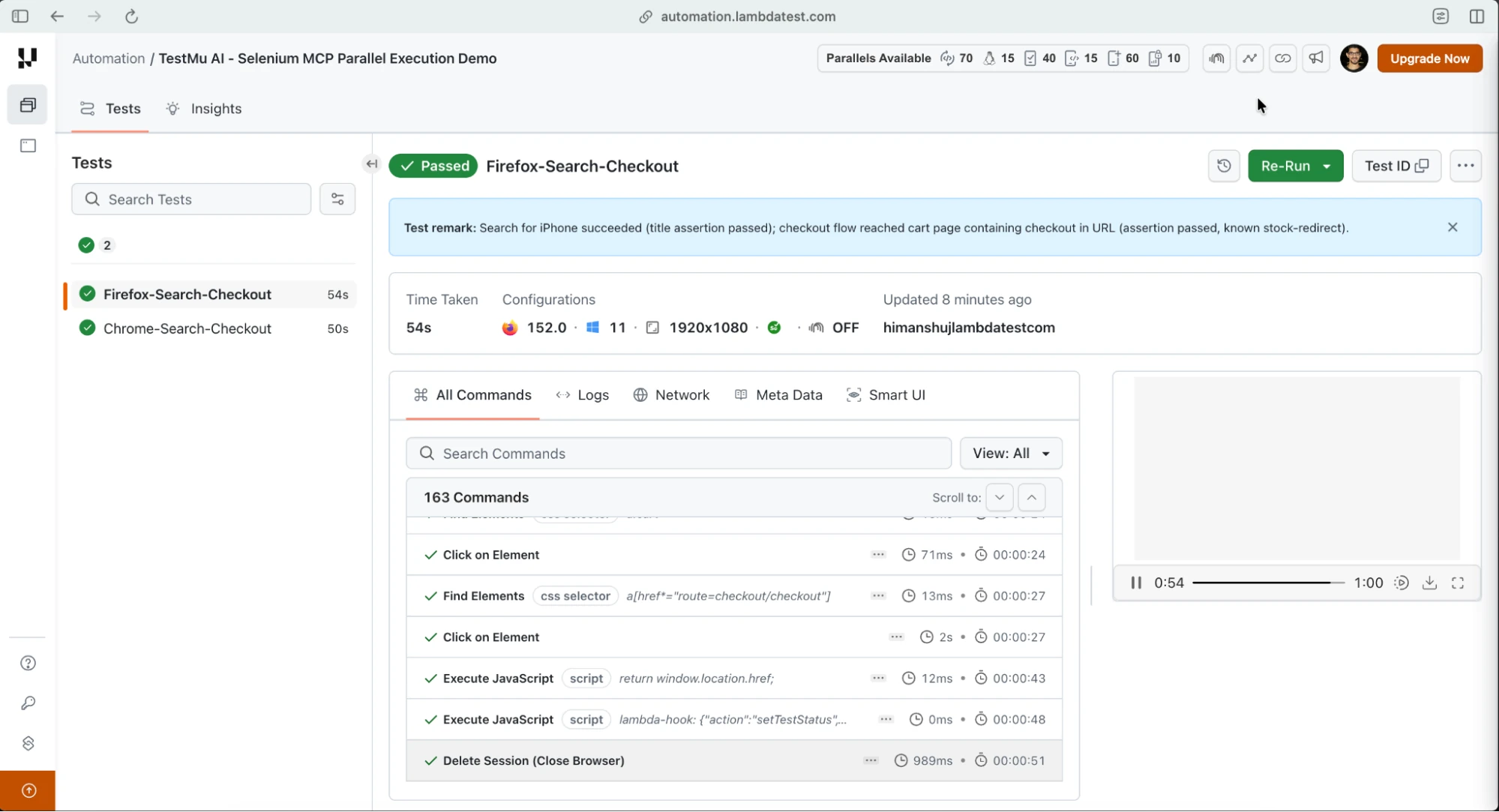Toggle browser sidebar panel icon
This screenshot has width=1499, height=812.
tap(20, 16)
